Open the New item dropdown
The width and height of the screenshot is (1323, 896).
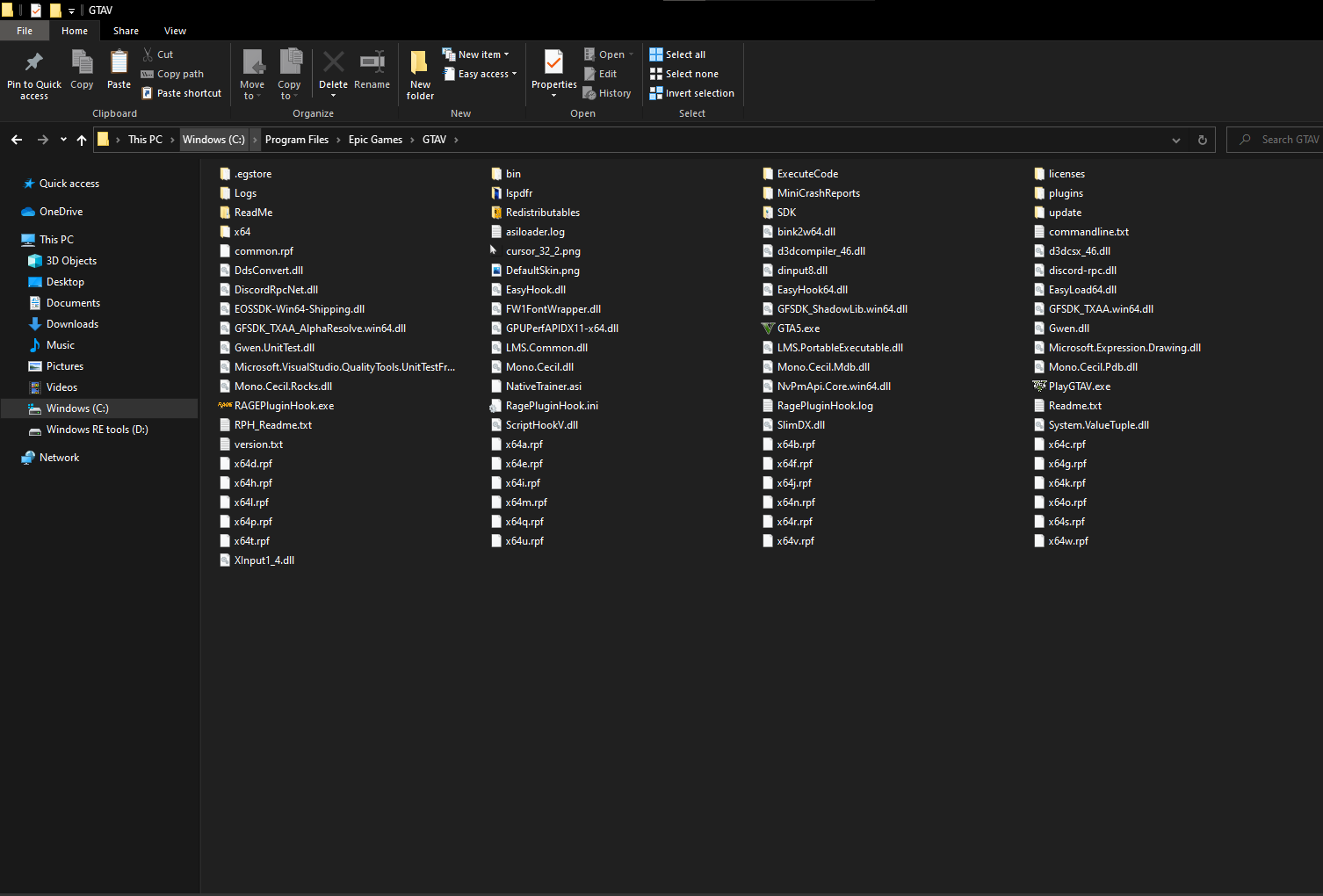(x=476, y=54)
